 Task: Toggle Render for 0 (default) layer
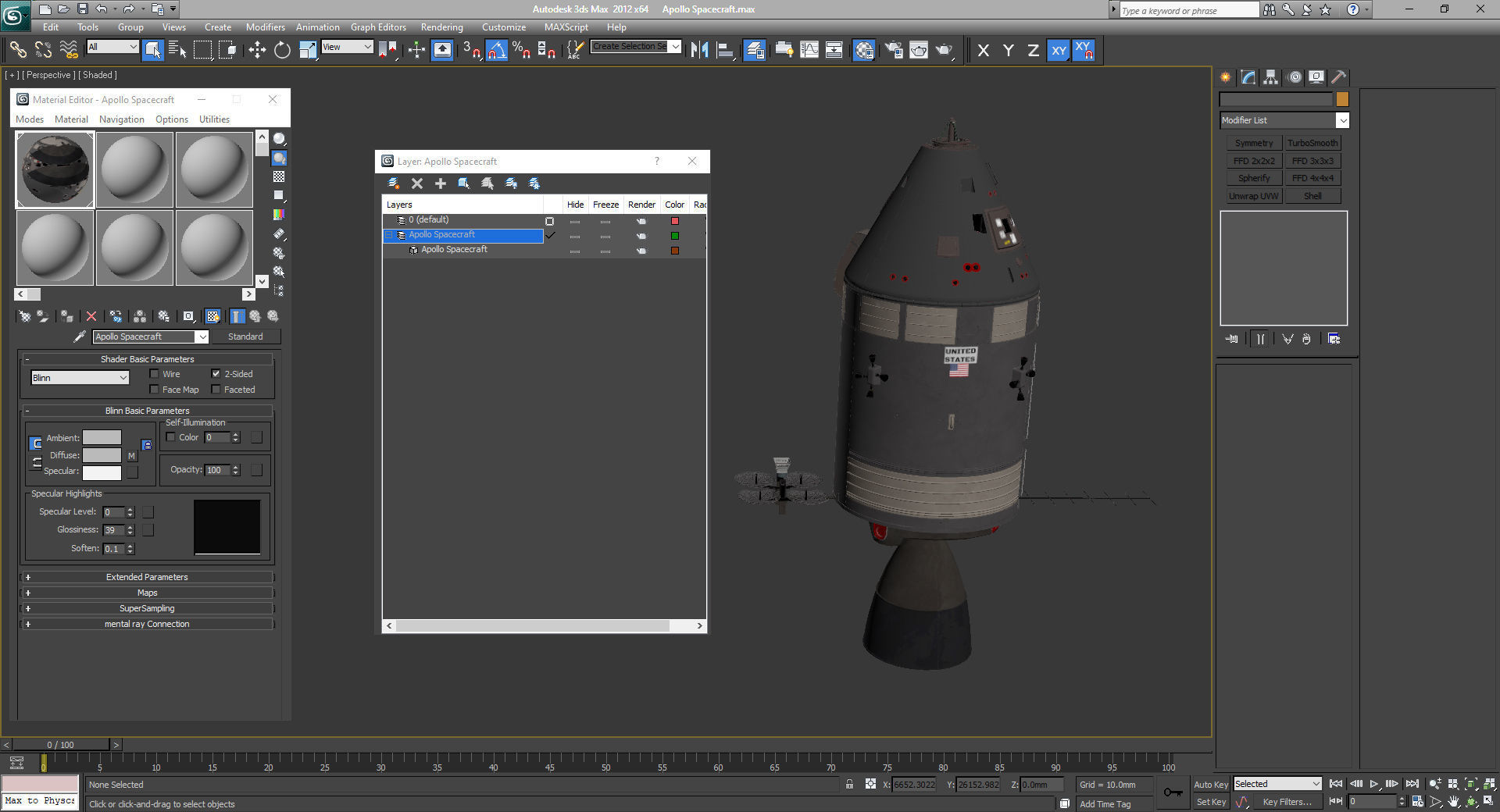click(x=641, y=221)
